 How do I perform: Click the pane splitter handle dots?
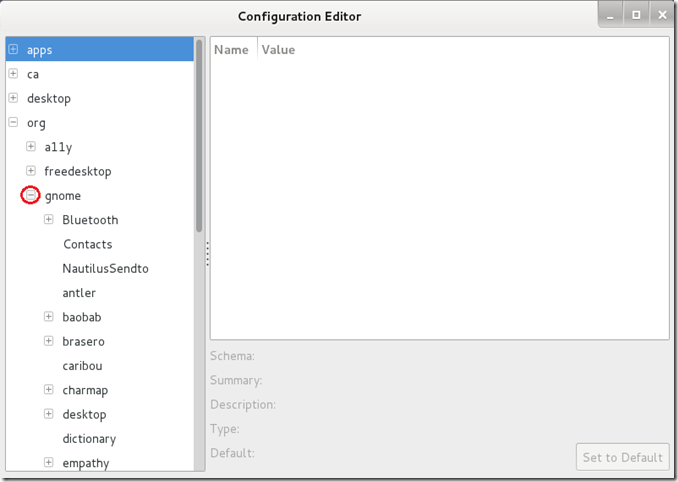click(x=208, y=254)
